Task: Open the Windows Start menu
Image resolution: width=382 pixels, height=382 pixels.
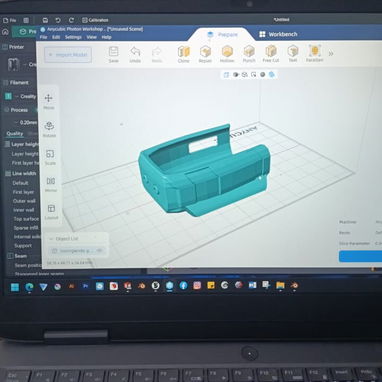Action: (15, 287)
